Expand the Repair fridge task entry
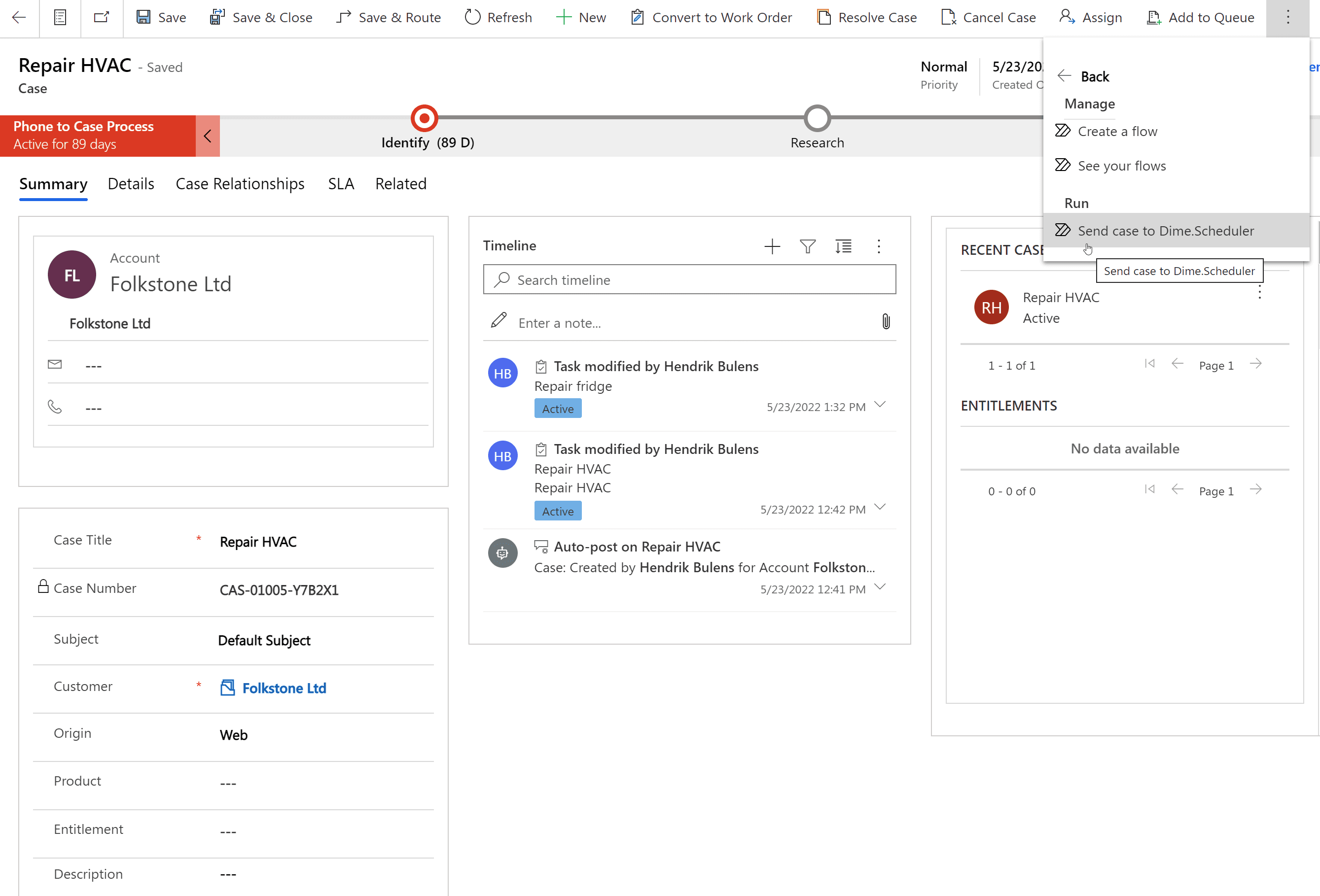1320x896 pixels. (x=880, y=405)
